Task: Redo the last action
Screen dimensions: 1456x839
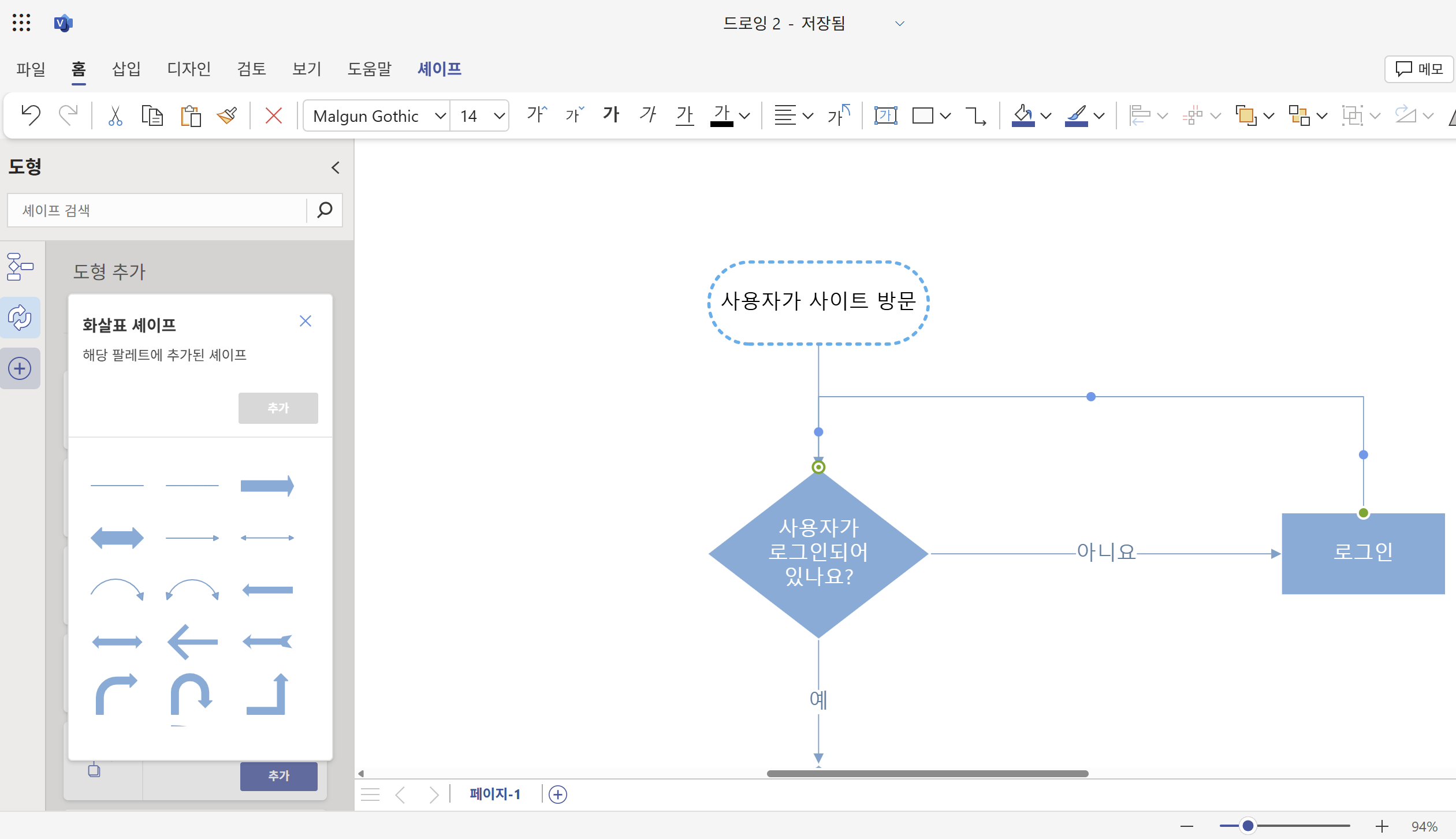Action: pyautogui.click(x=68, y=115)
